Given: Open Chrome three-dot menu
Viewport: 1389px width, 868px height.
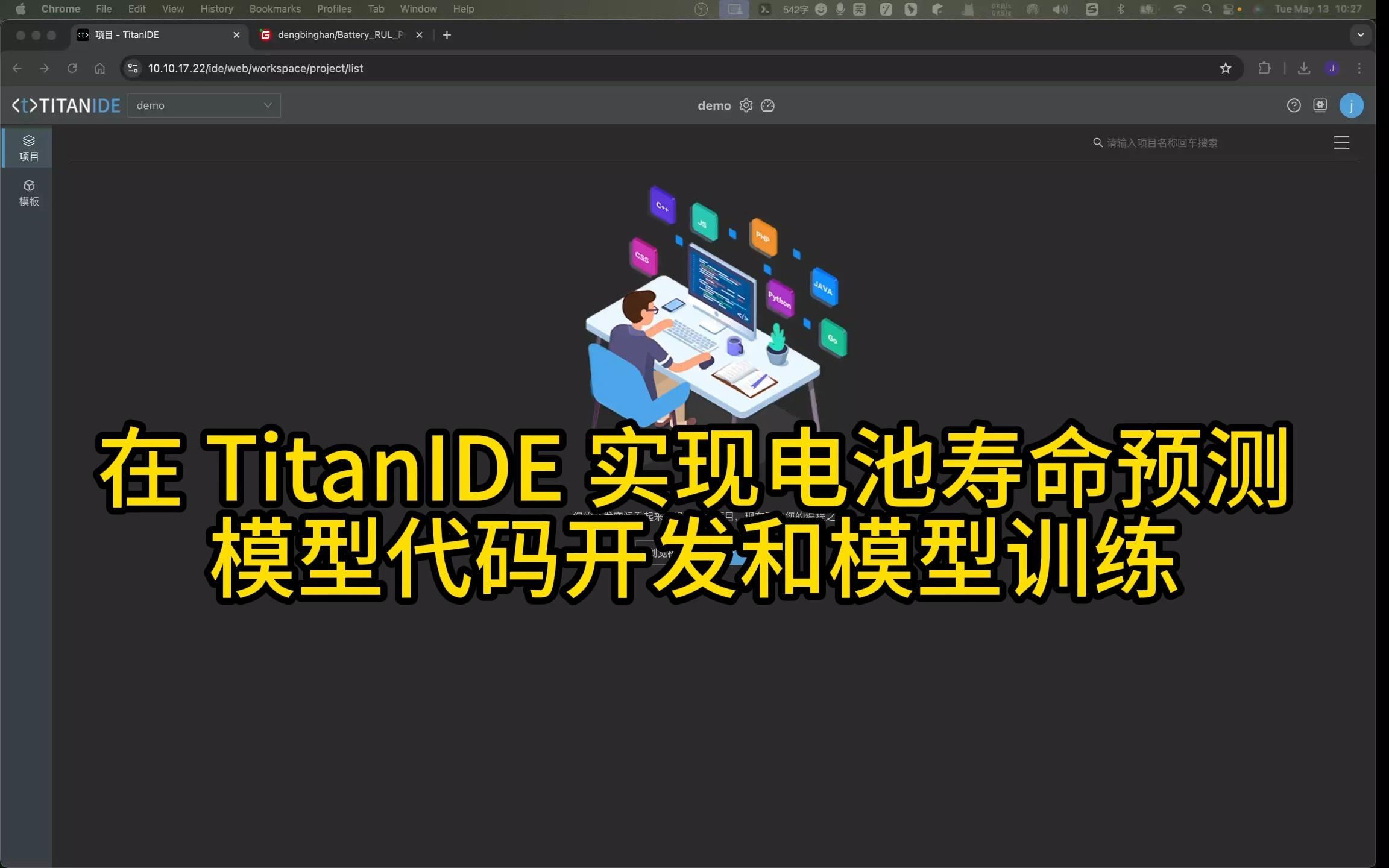Looking at the screenshot, I should pos(1359,68).
